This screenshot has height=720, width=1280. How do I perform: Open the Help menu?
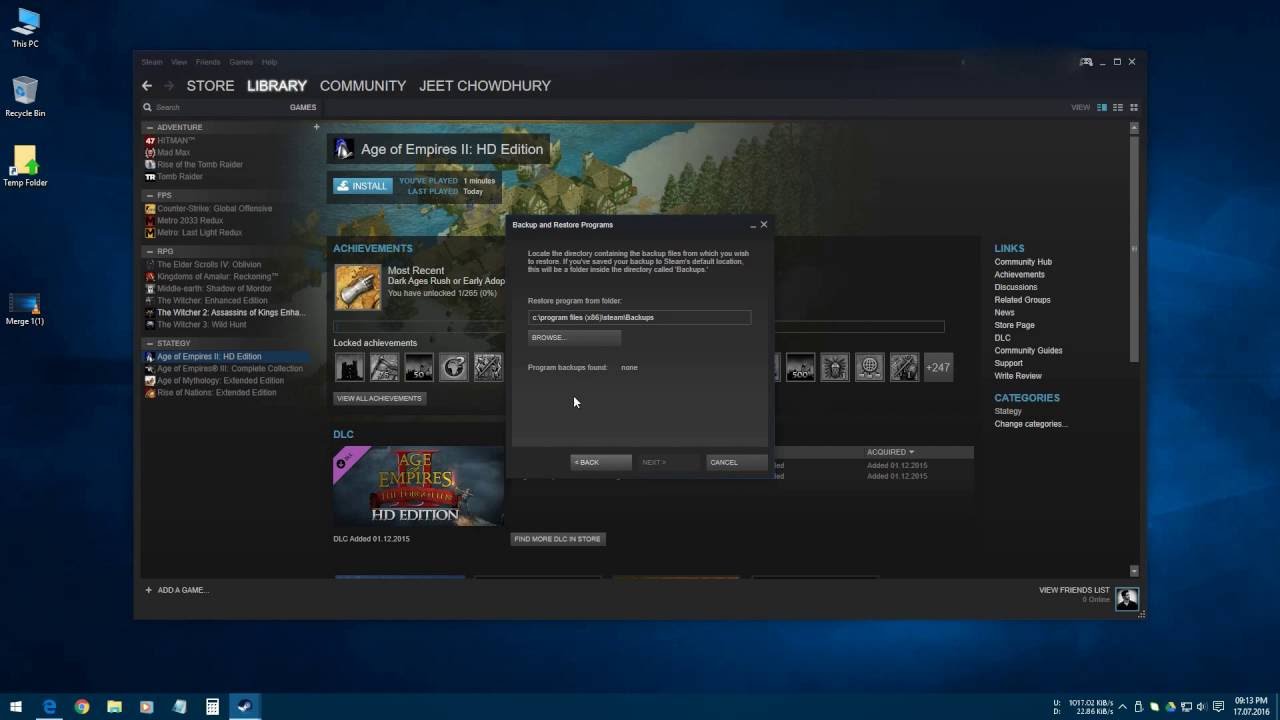[x=269, y=62]
